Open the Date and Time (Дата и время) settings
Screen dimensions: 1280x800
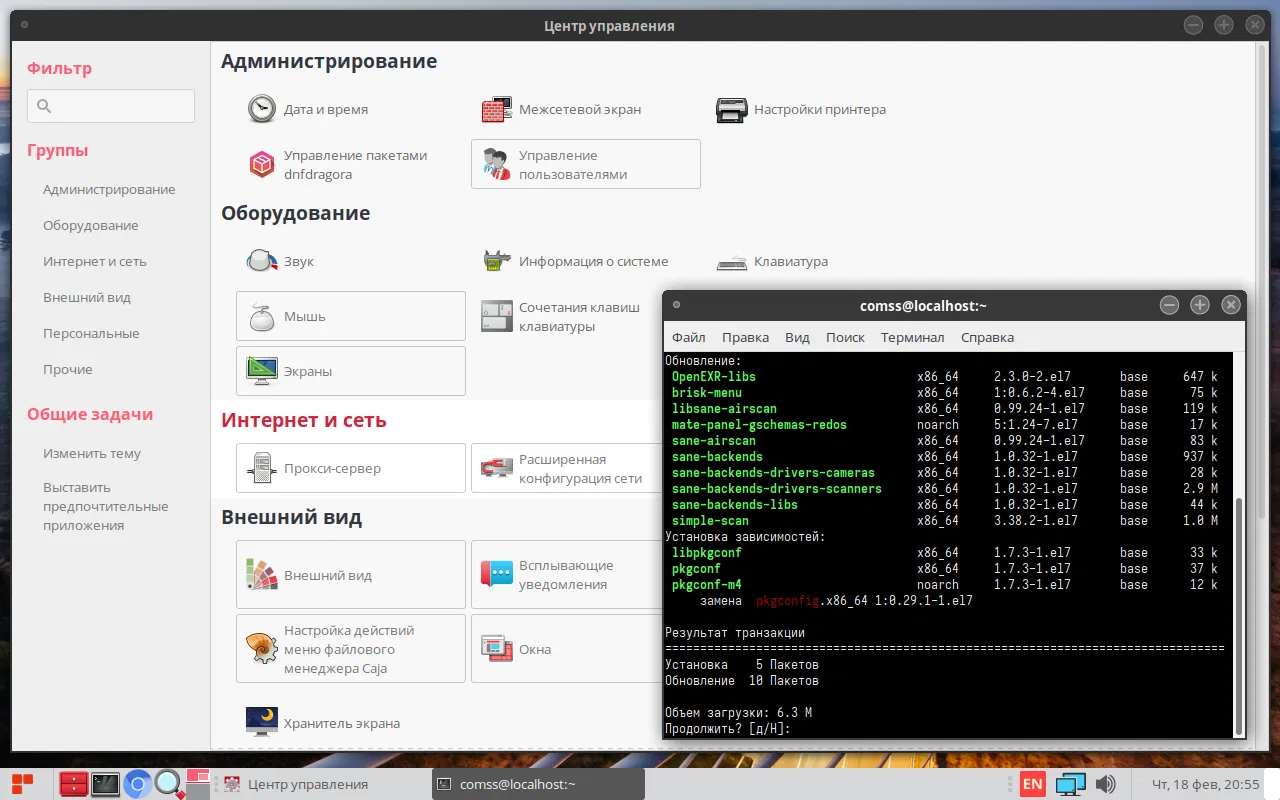pos(308,109)
